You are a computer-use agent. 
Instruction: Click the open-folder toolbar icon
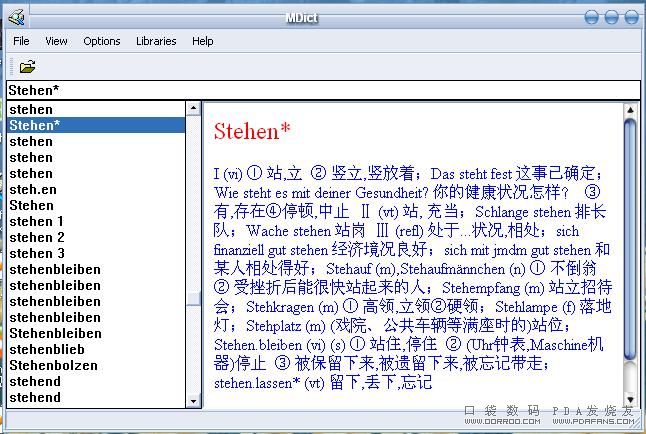click(28, 66)
